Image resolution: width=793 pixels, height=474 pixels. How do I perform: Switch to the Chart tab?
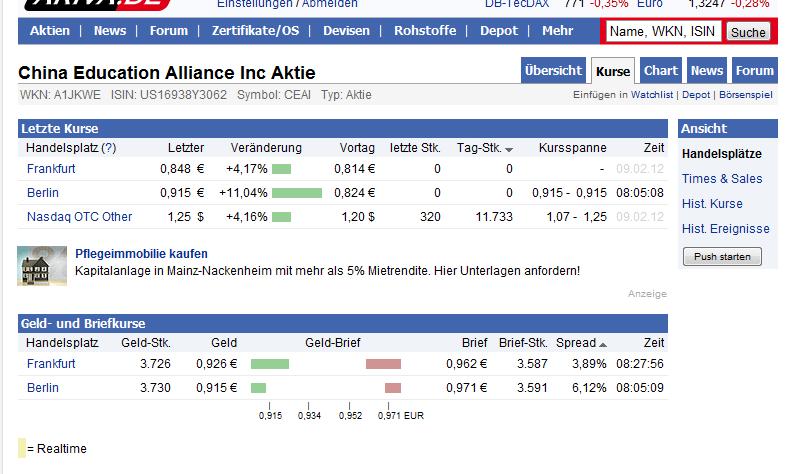click(x=660, y=71)
